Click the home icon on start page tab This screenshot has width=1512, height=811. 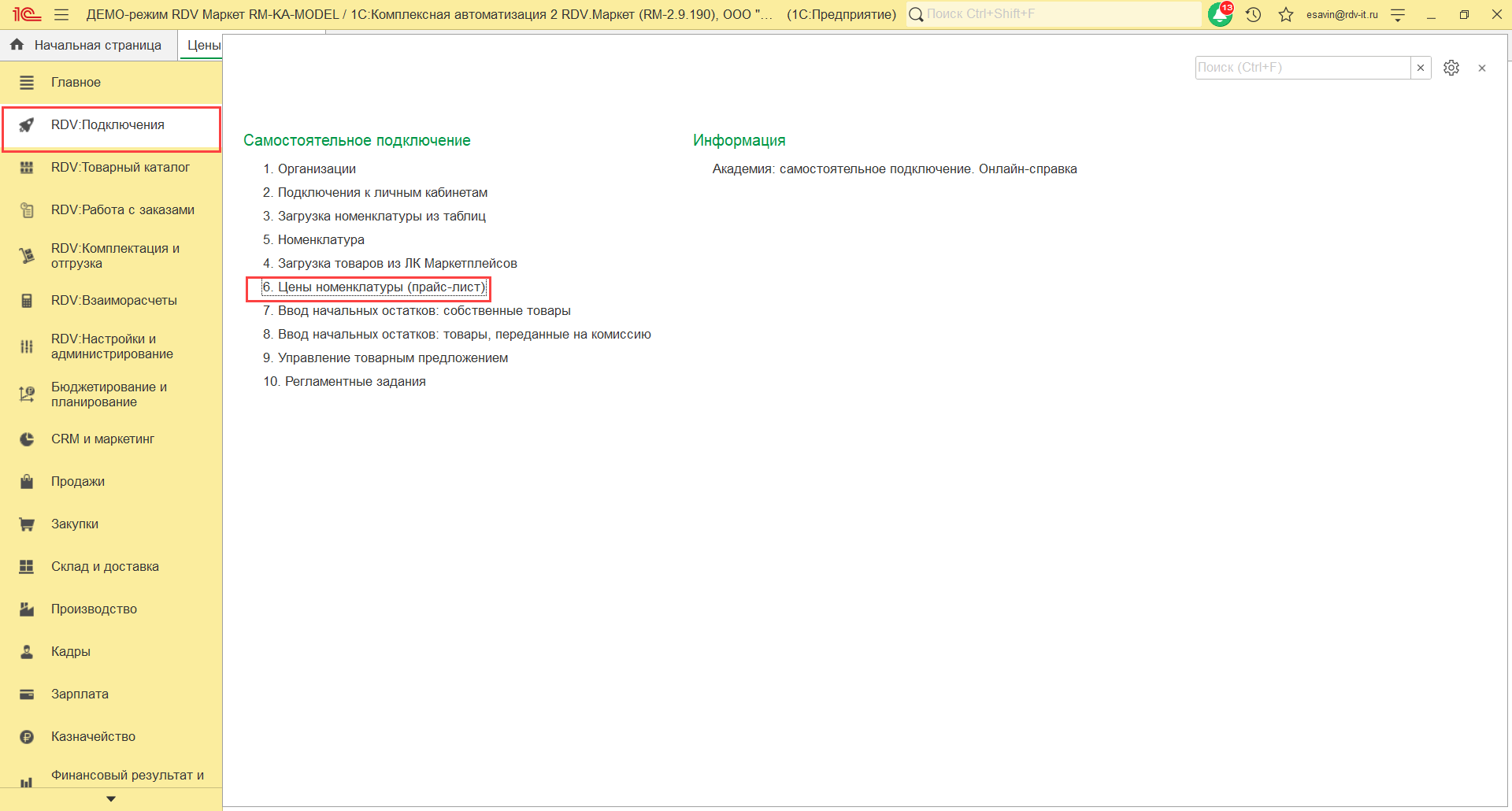[x=17, y=45]
